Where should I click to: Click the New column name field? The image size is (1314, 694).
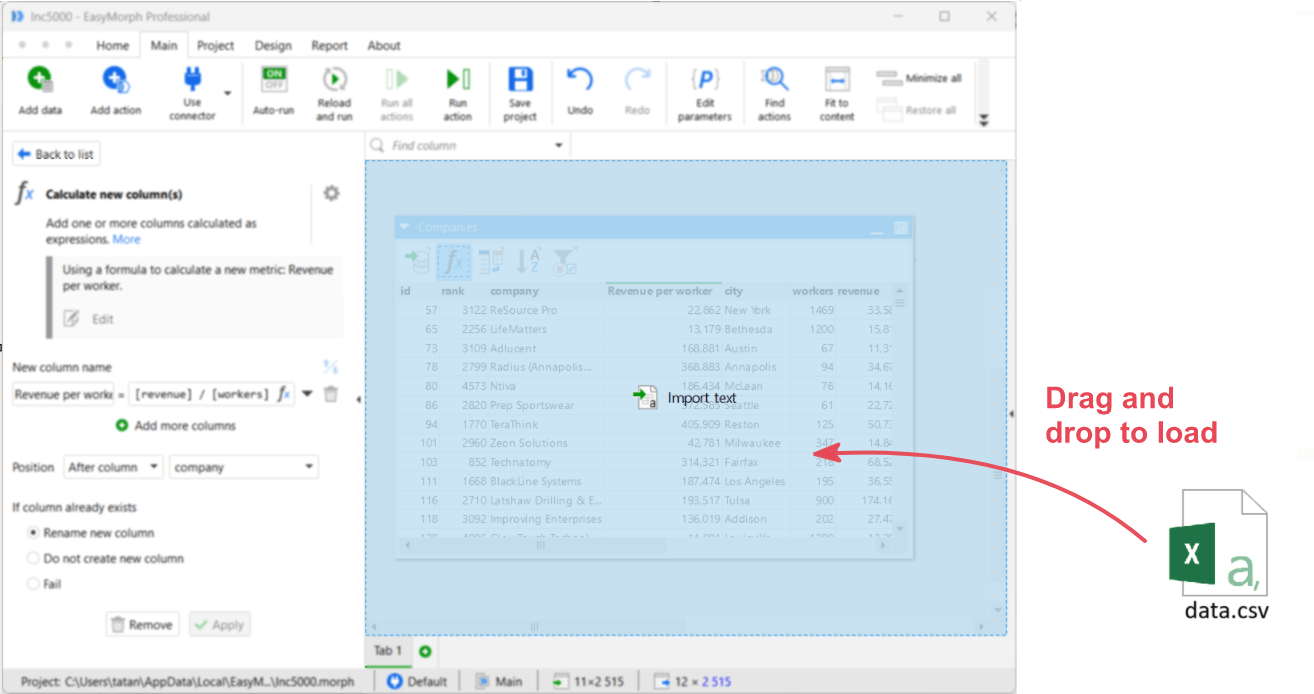(63, 394)
